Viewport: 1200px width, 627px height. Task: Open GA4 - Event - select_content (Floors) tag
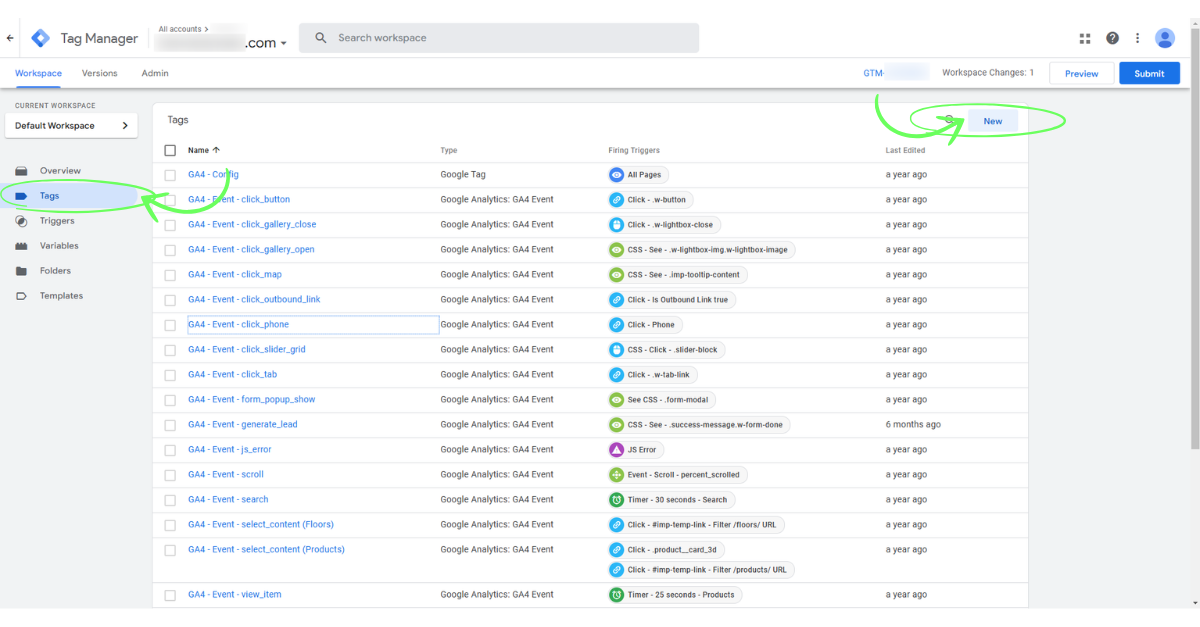point(261,525)
